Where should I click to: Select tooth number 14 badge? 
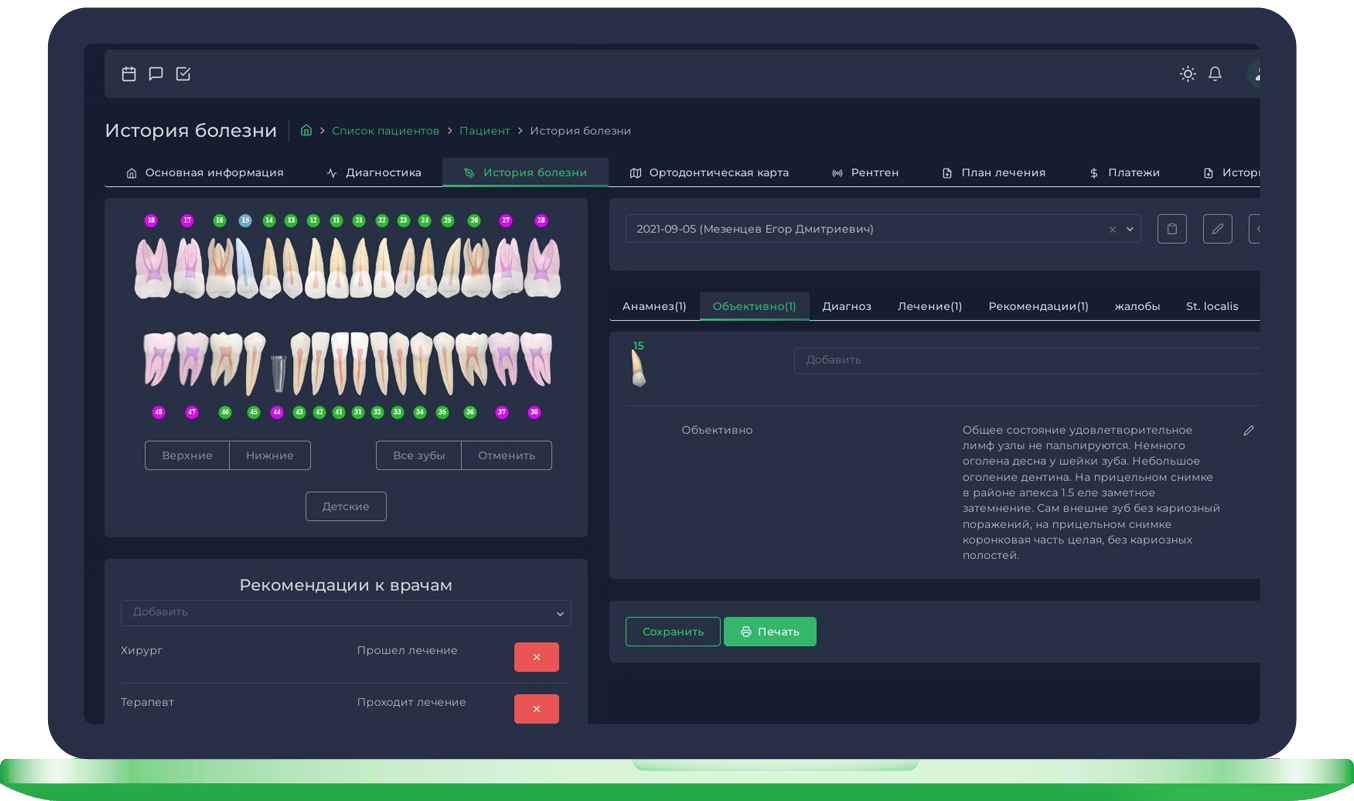(269, 220)
